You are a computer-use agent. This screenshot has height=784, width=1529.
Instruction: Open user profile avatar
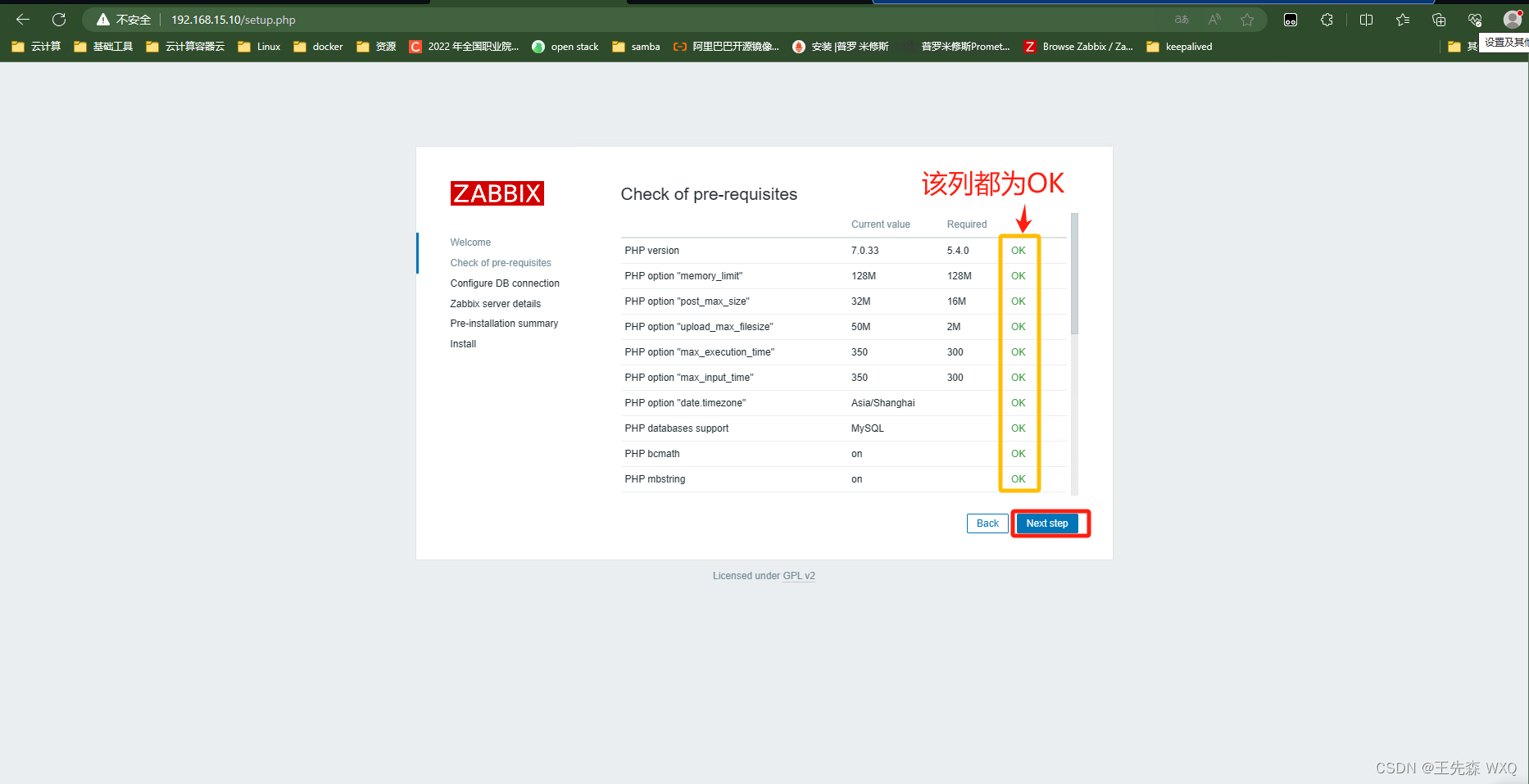1513,20
